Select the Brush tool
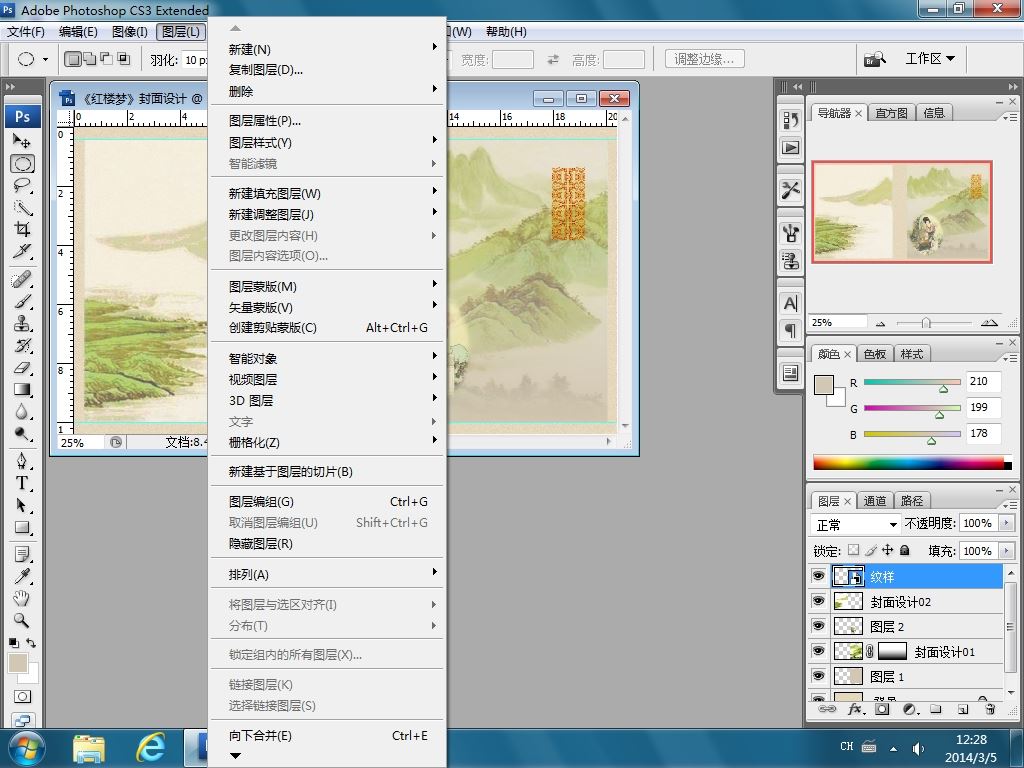1024x768 pixels. (x=22, y=302)
